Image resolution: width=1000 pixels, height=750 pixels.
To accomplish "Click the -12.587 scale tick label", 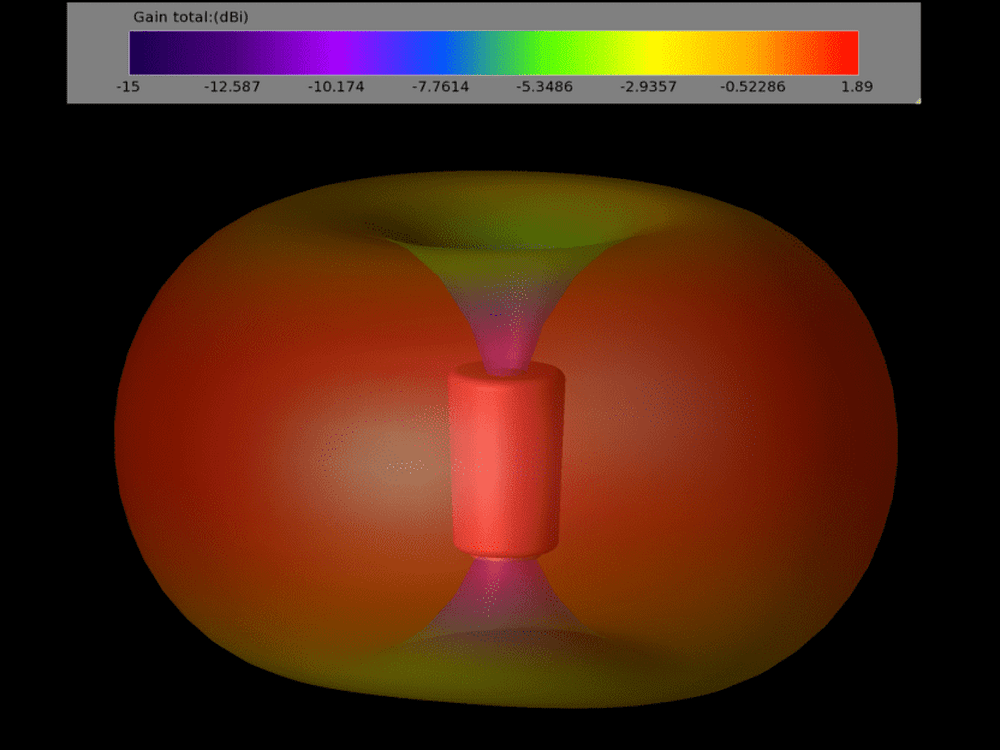I will (x=232, y=87).
